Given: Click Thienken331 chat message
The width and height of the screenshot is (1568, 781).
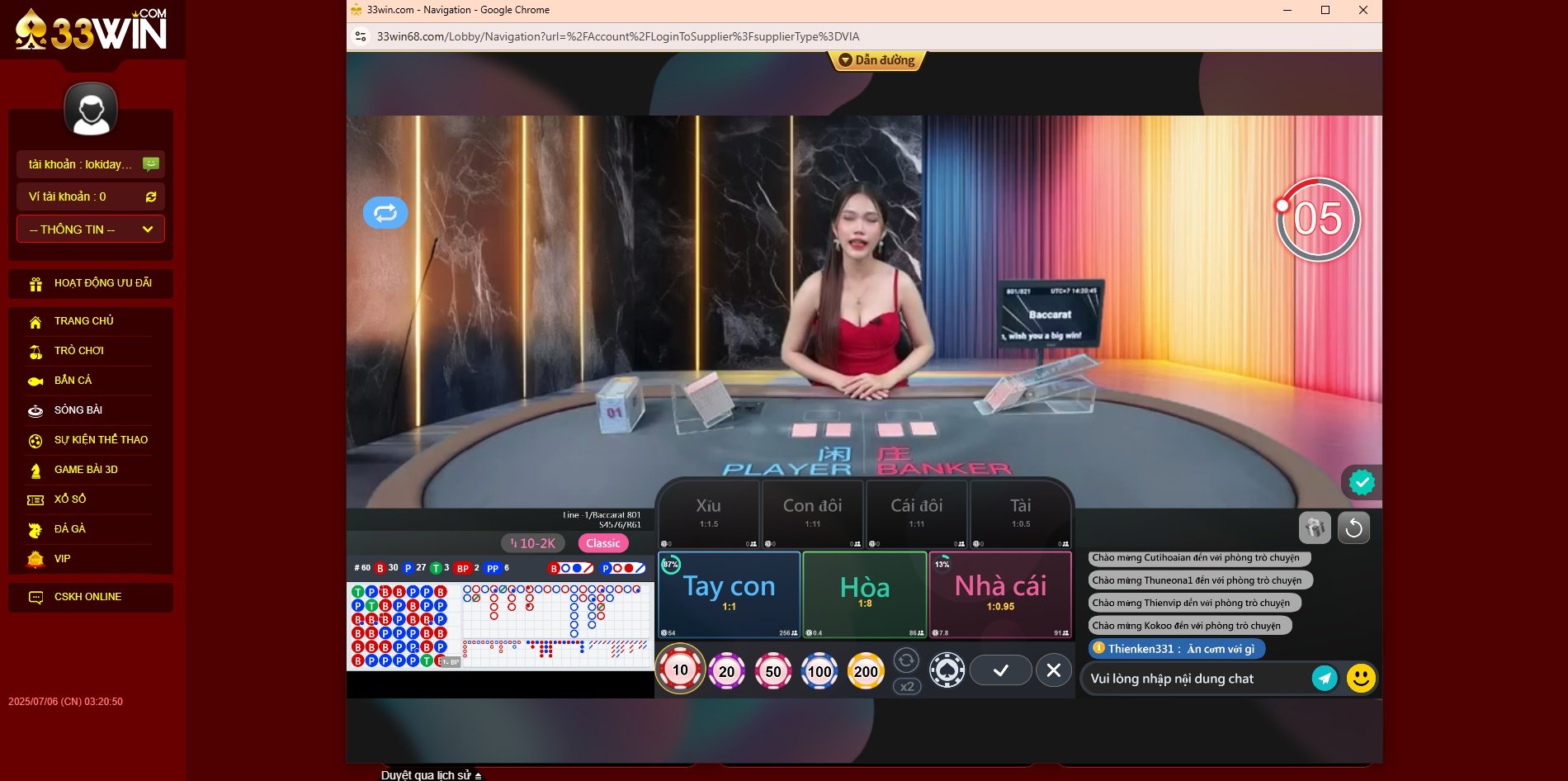Looking at the screenshot, I should coord(1177,649).
